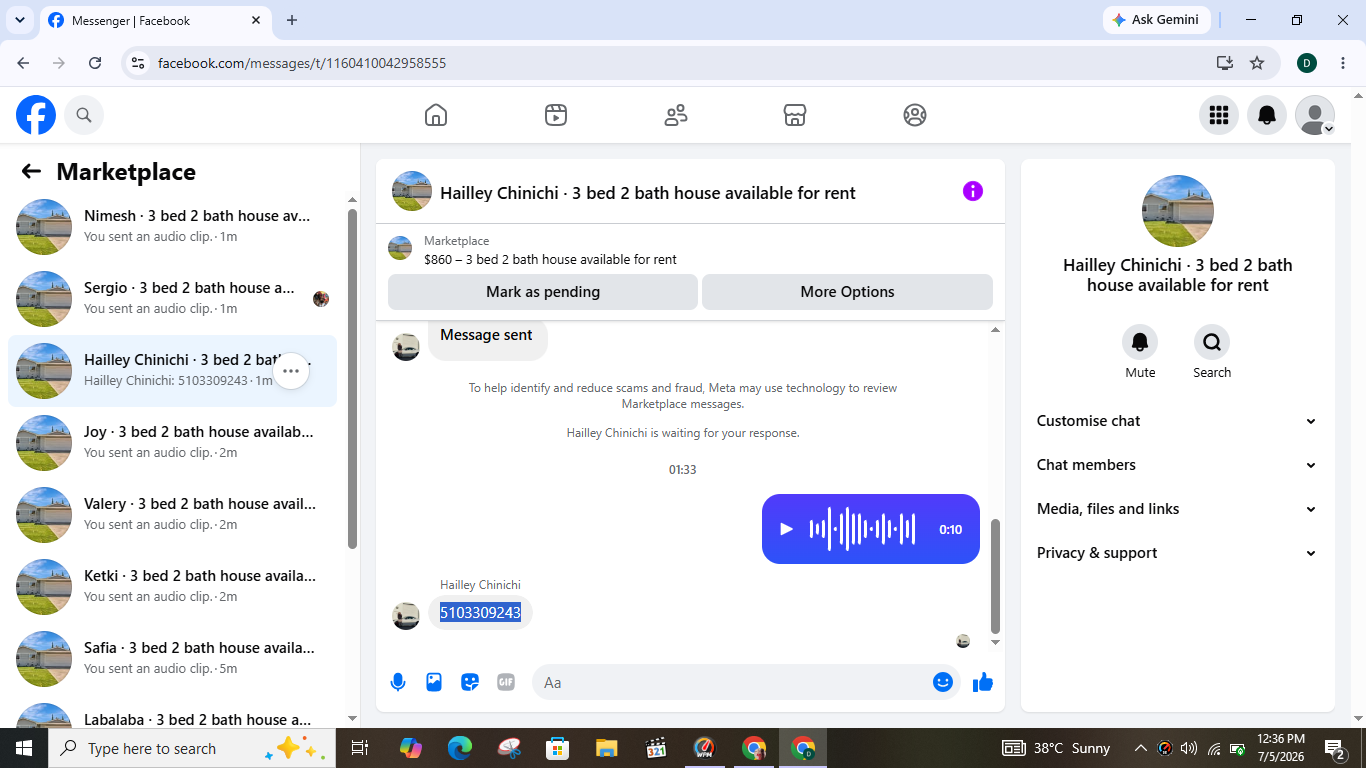Expand Media, files and links section
The image size is (1366, 768).
(1177, 509)
